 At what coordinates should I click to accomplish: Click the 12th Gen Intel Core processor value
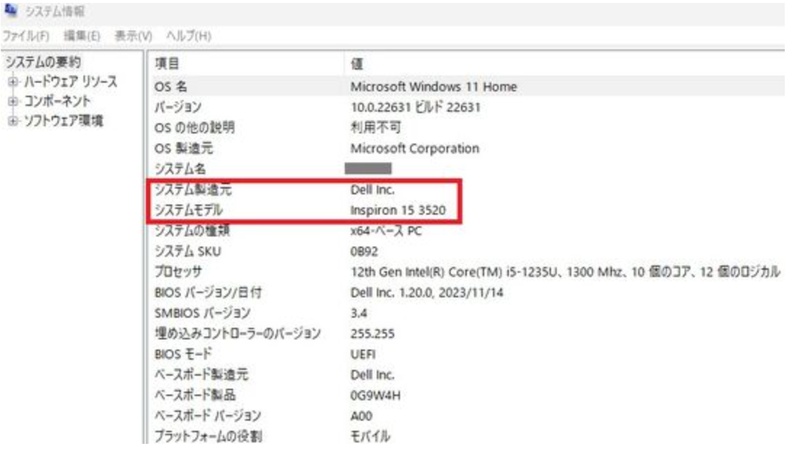tap(565, 272)
